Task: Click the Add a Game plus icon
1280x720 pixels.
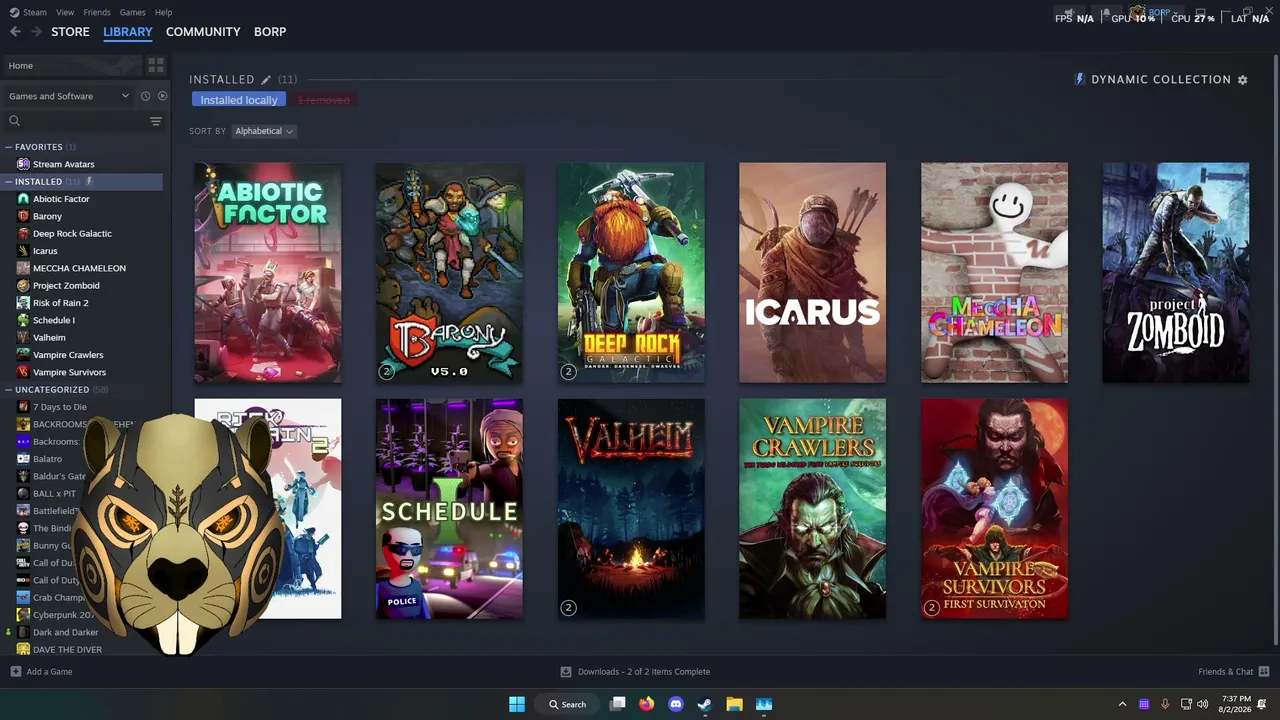Action: [x=15, y=672]
